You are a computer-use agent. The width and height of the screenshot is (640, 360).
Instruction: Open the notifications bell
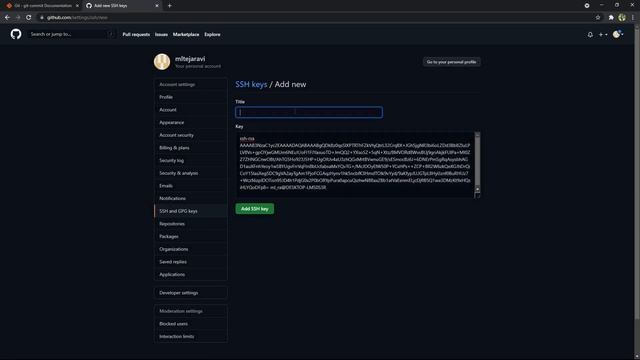point(590,35)
